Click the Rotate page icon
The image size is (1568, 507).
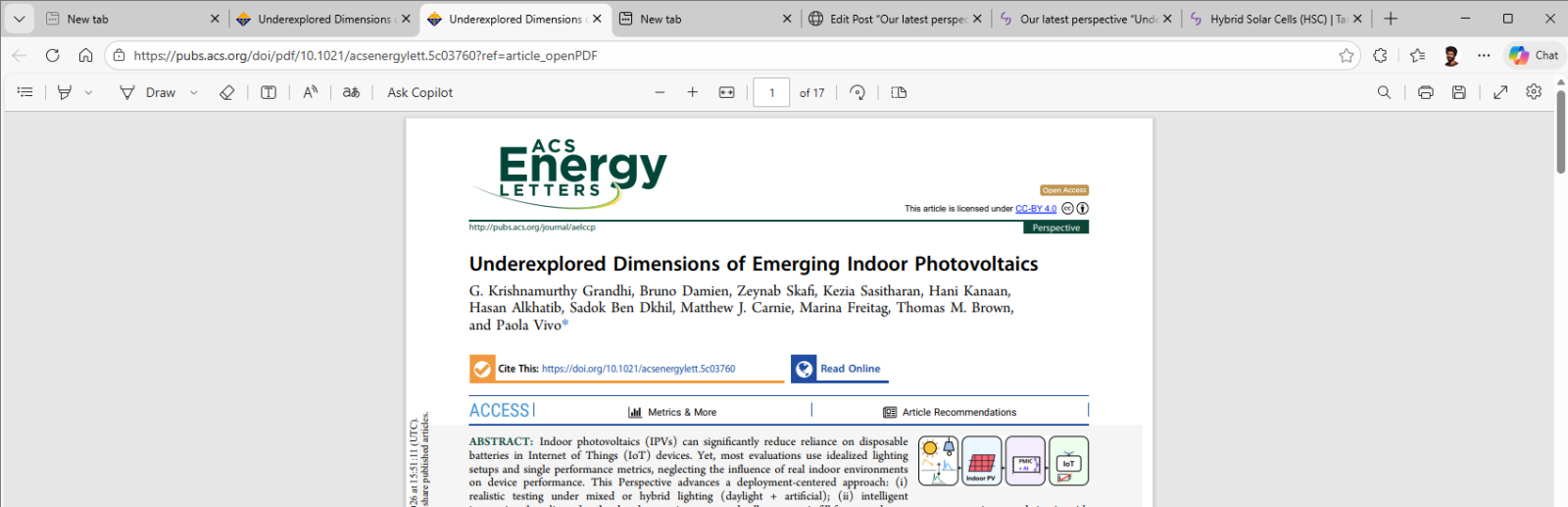pos(857,92)
